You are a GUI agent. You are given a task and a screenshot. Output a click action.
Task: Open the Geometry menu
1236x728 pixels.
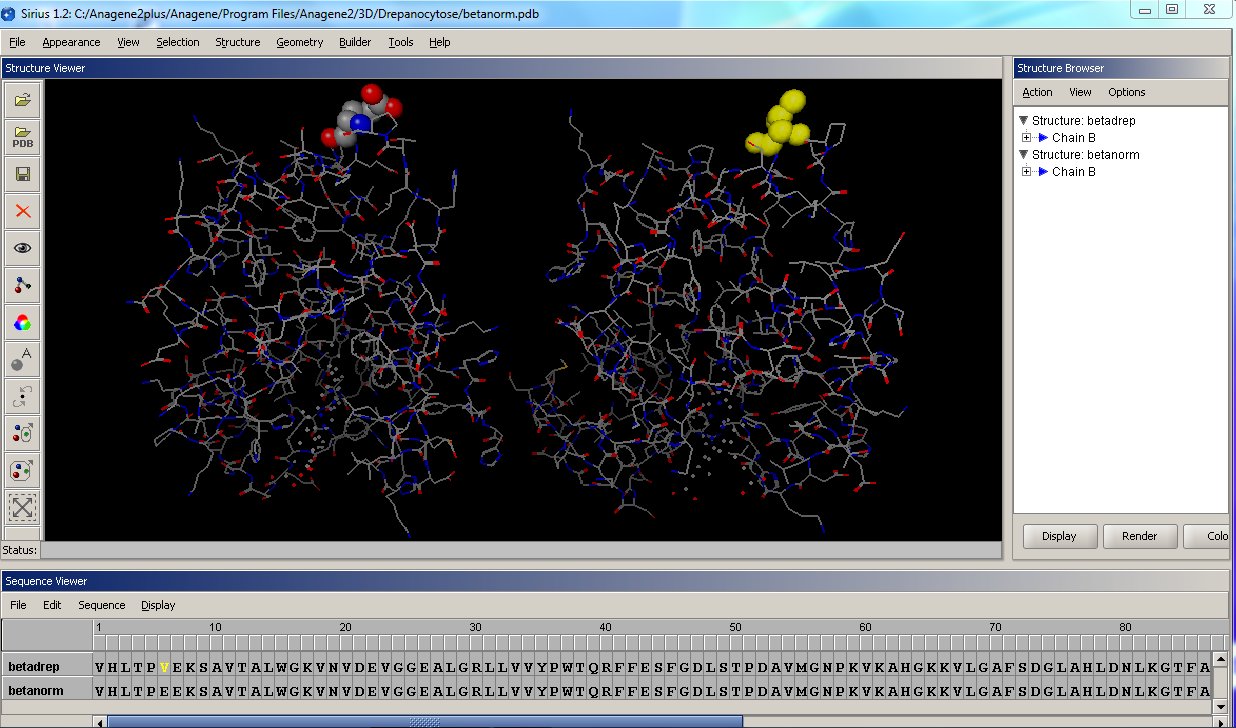299,42
